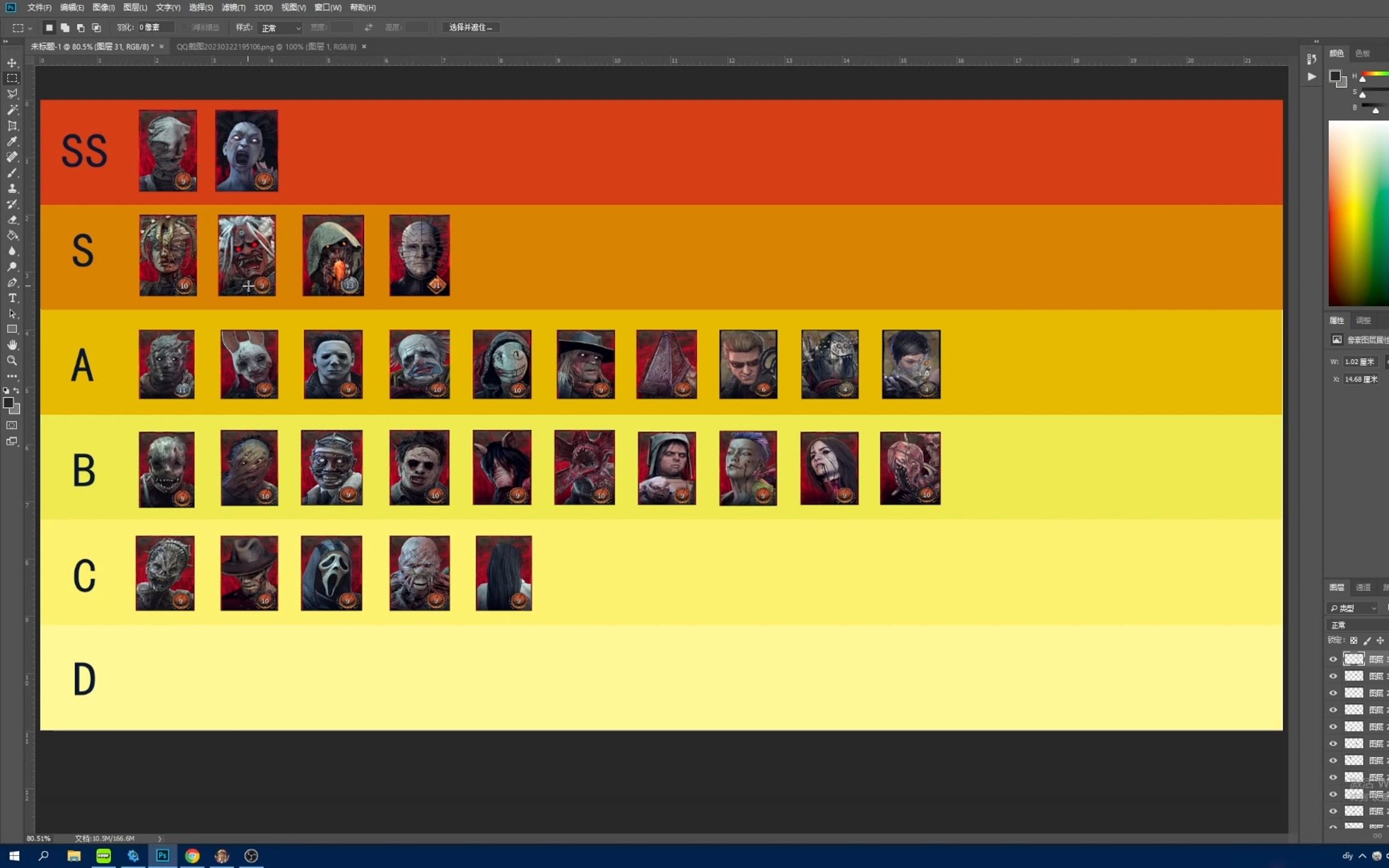Choose Subtract from Selection mode
Screen dimensions: 1389x868
click(x=81, y=27)
